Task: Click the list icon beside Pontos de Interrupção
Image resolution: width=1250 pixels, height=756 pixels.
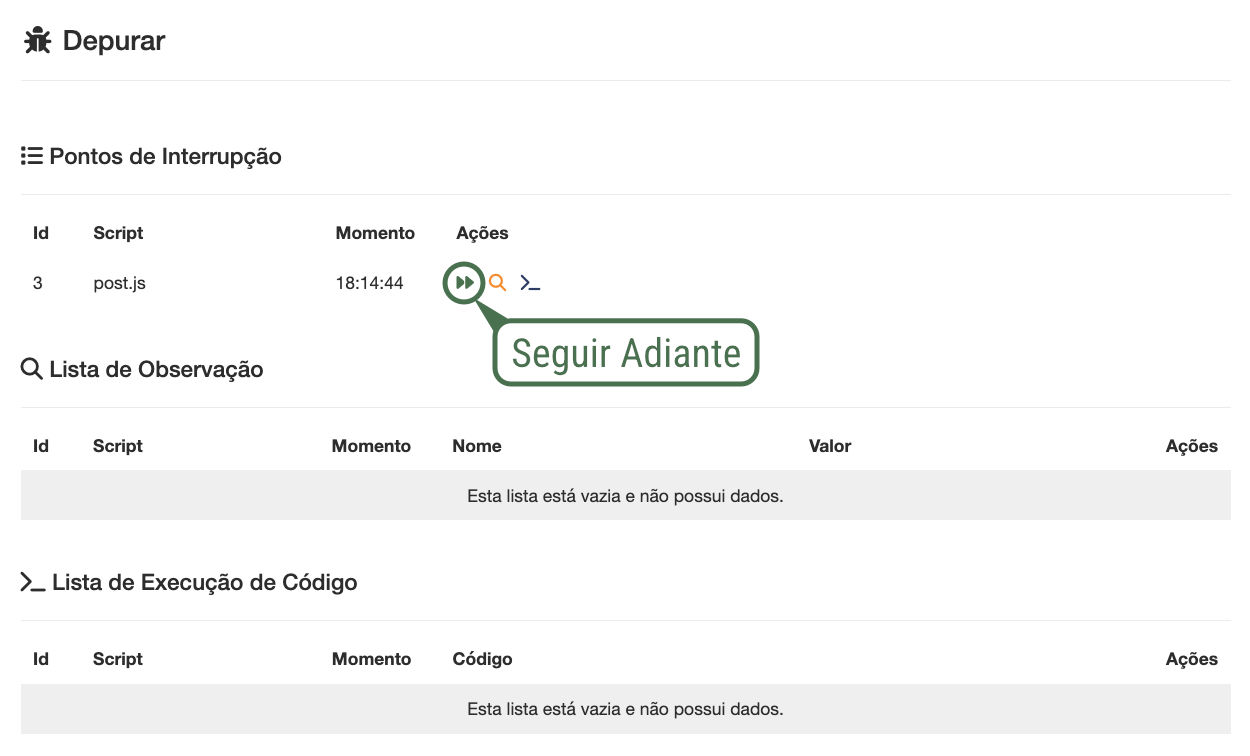Action: coord(31,156)
